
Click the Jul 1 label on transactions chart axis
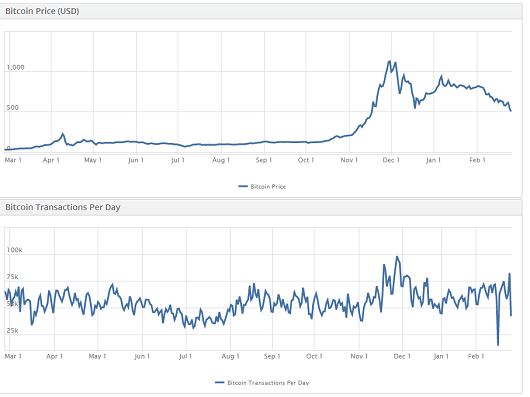[185, 356]
